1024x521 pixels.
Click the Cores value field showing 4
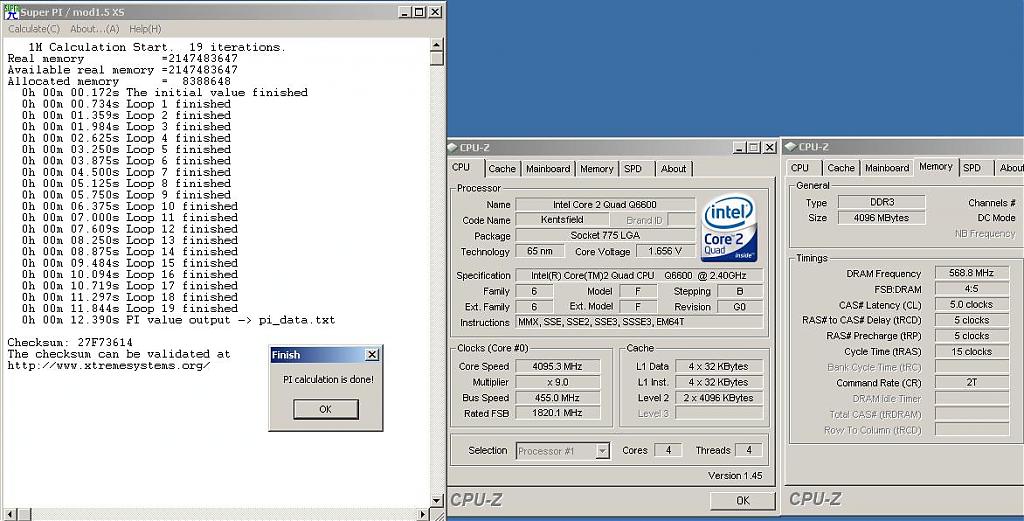(667, 450)
